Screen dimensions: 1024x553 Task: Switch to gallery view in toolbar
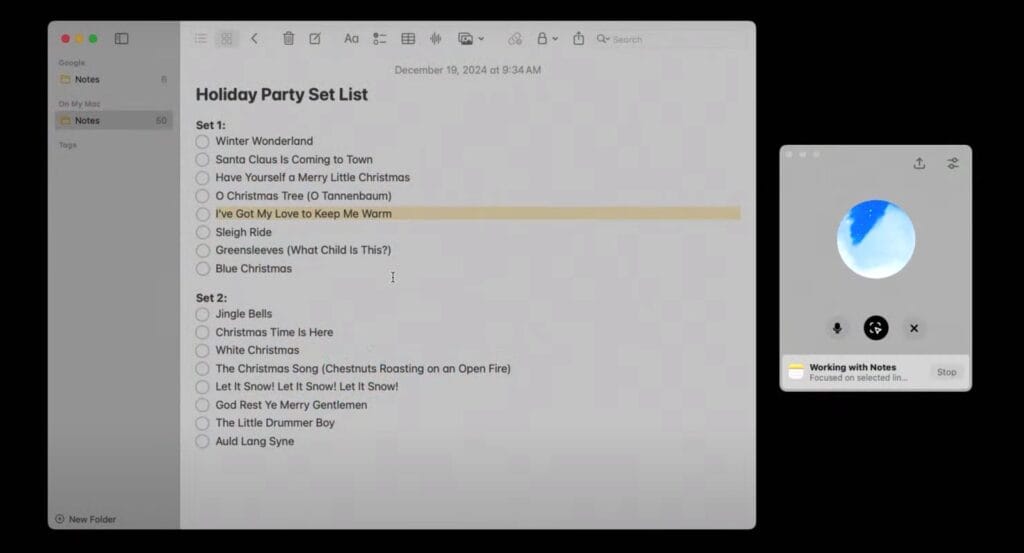coord(227,39)
